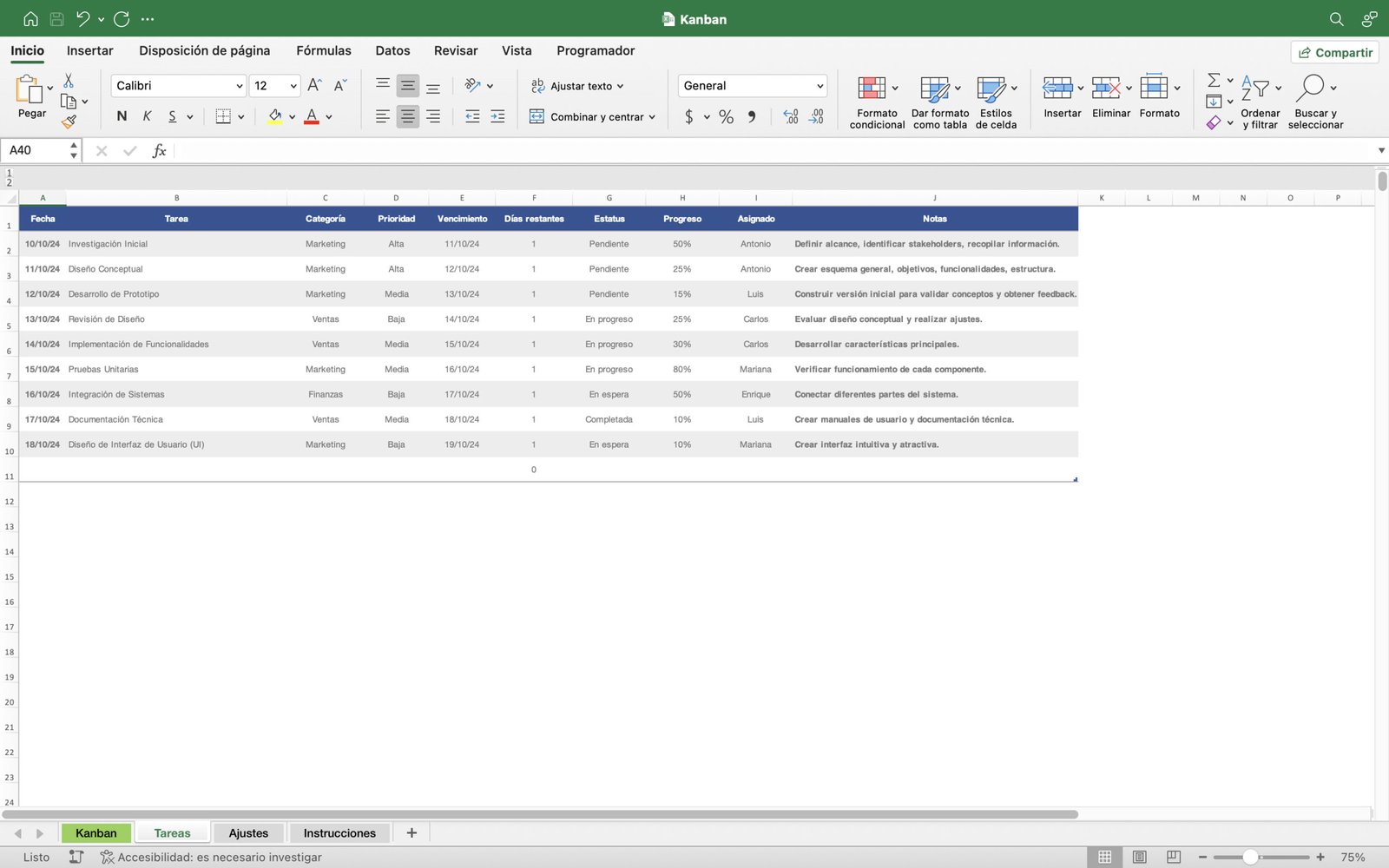Click Ajustar texto button
Viewport: 1389px width, 868px height.
[577, 86]
